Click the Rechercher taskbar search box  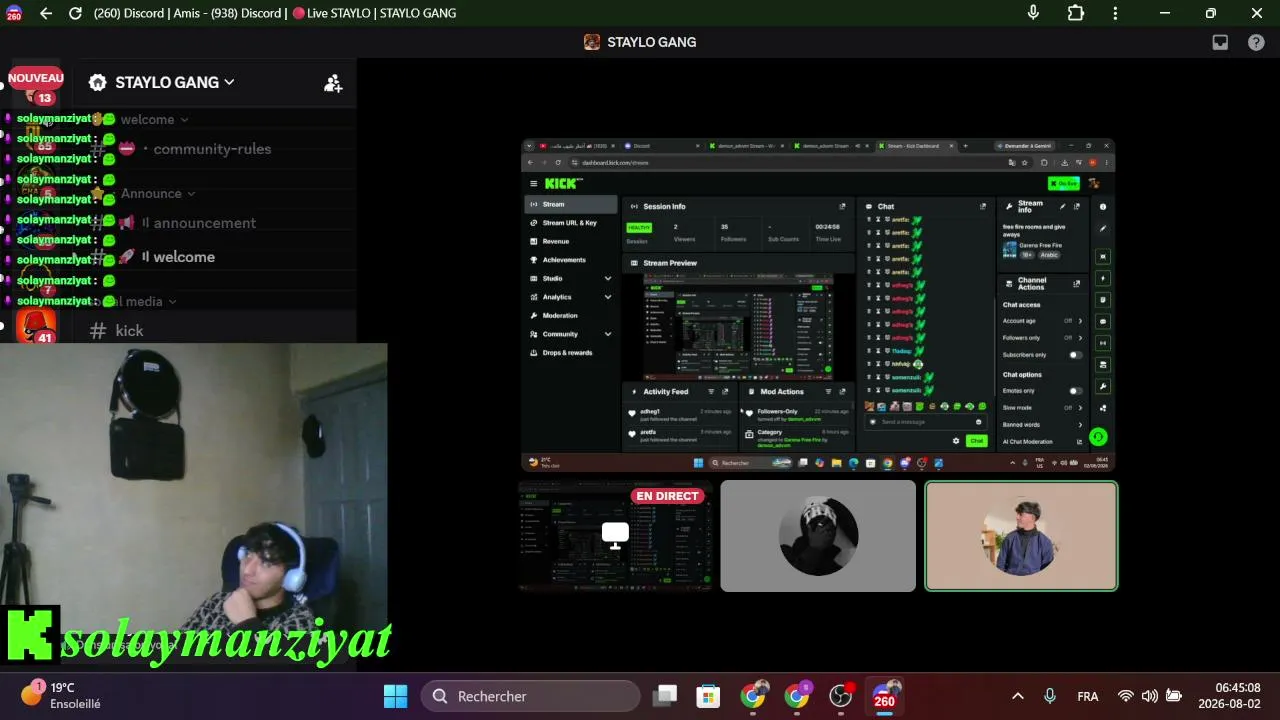click(x=530, y=696)
